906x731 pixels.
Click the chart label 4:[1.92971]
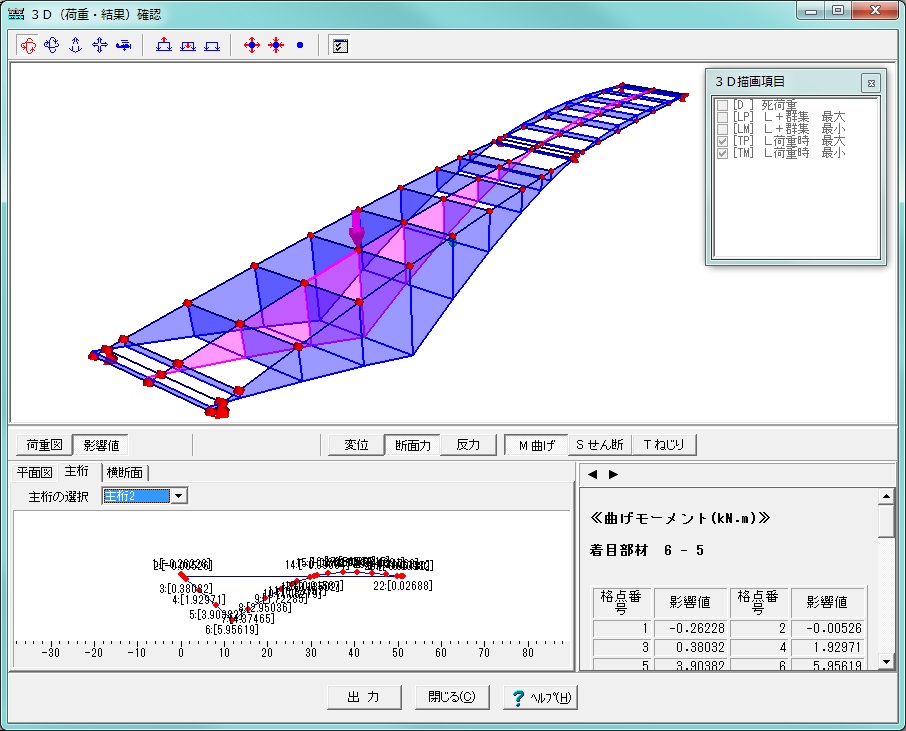199,600
